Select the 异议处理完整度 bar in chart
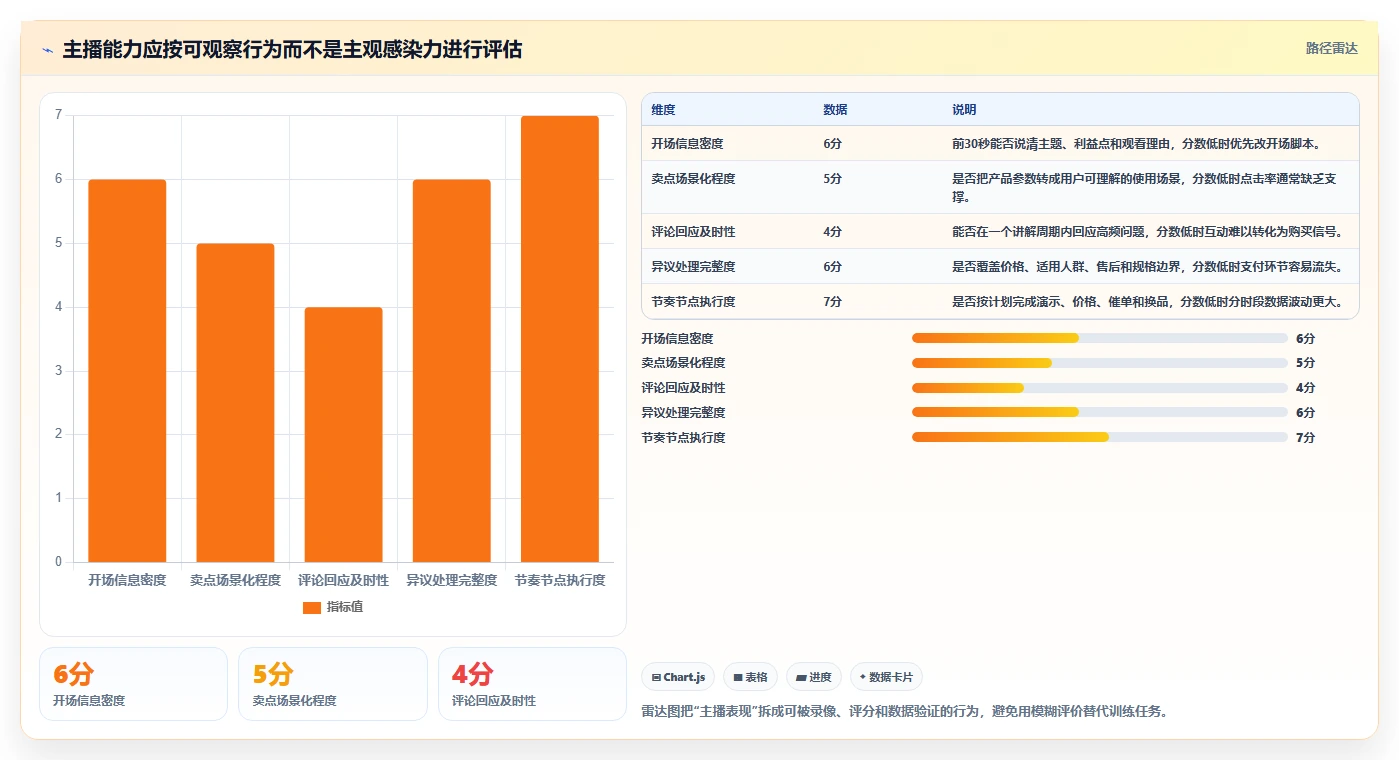1399x760 pixels. [451, 371]
